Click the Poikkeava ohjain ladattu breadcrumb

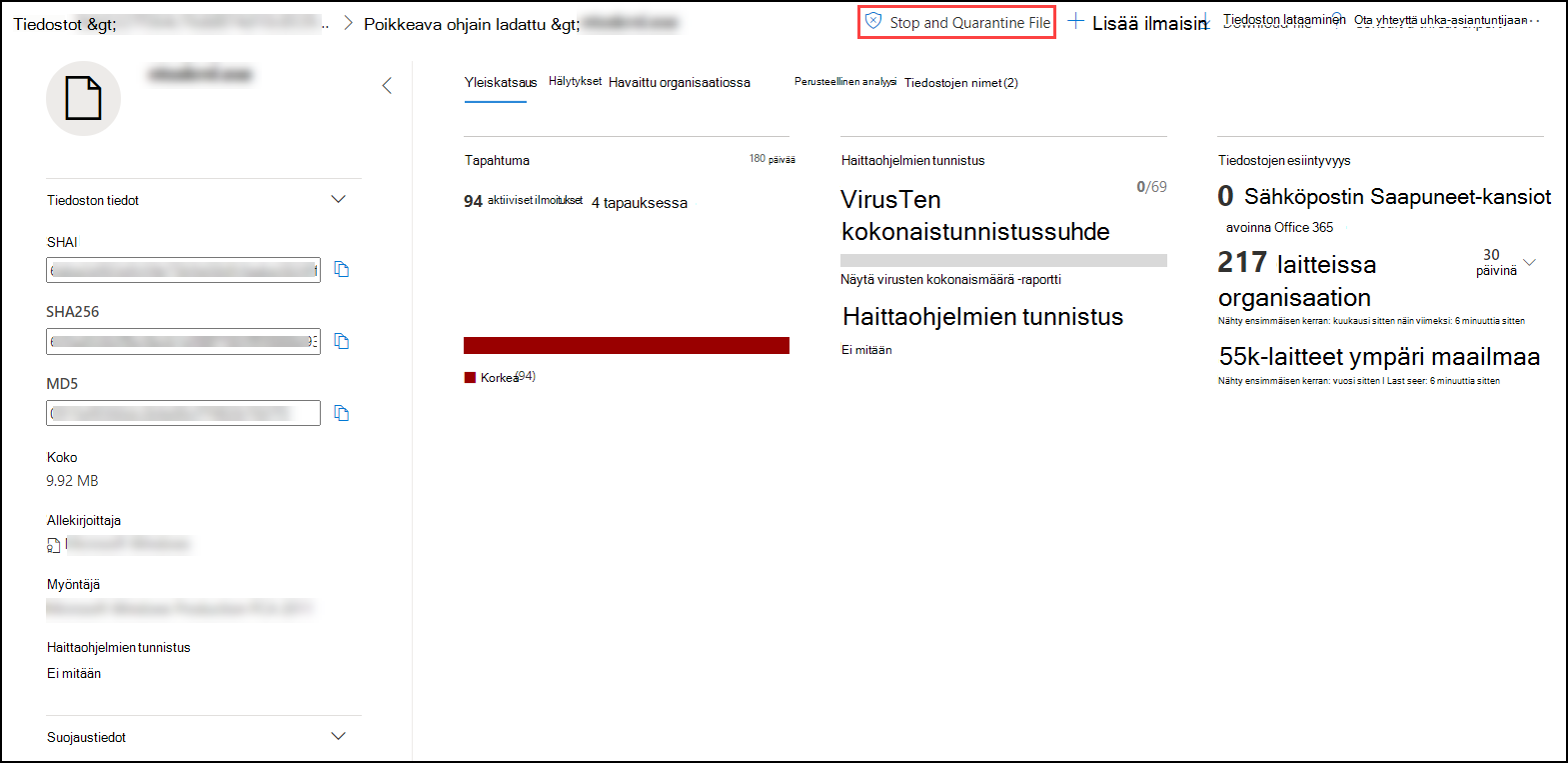point(472,24)
